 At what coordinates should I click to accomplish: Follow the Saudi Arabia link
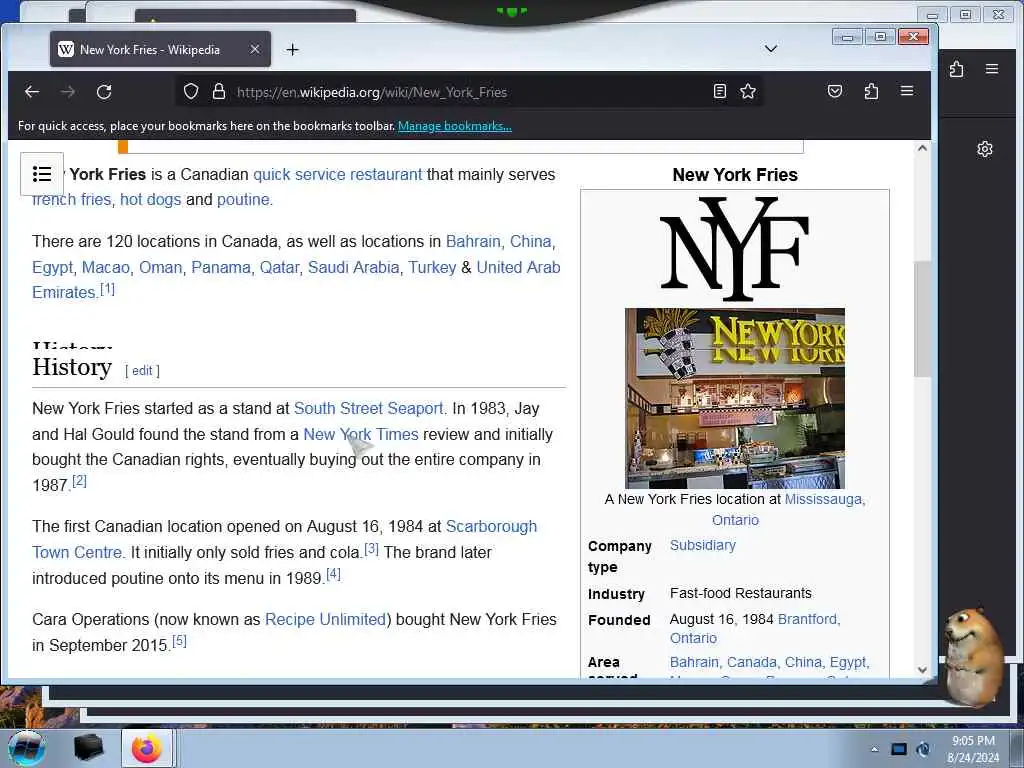(x=353, y=268)
